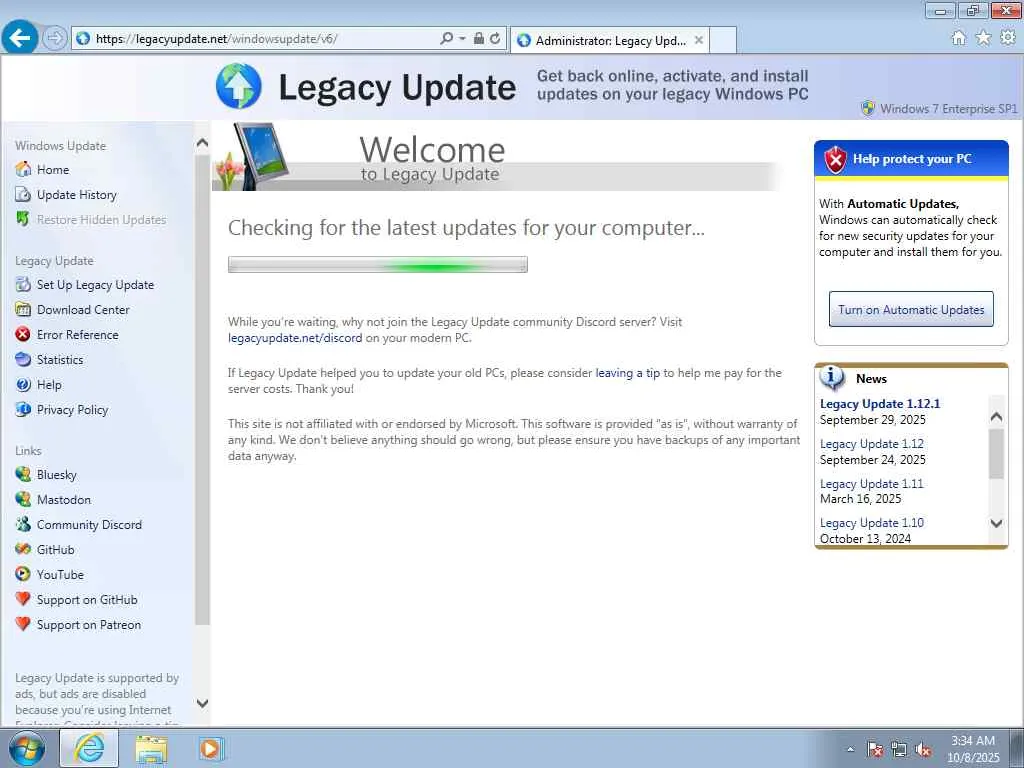The height and width of the screenshot is (768, 1024).
Task: Click the browser Forward arrow button
Action: (x=55, y=38)
